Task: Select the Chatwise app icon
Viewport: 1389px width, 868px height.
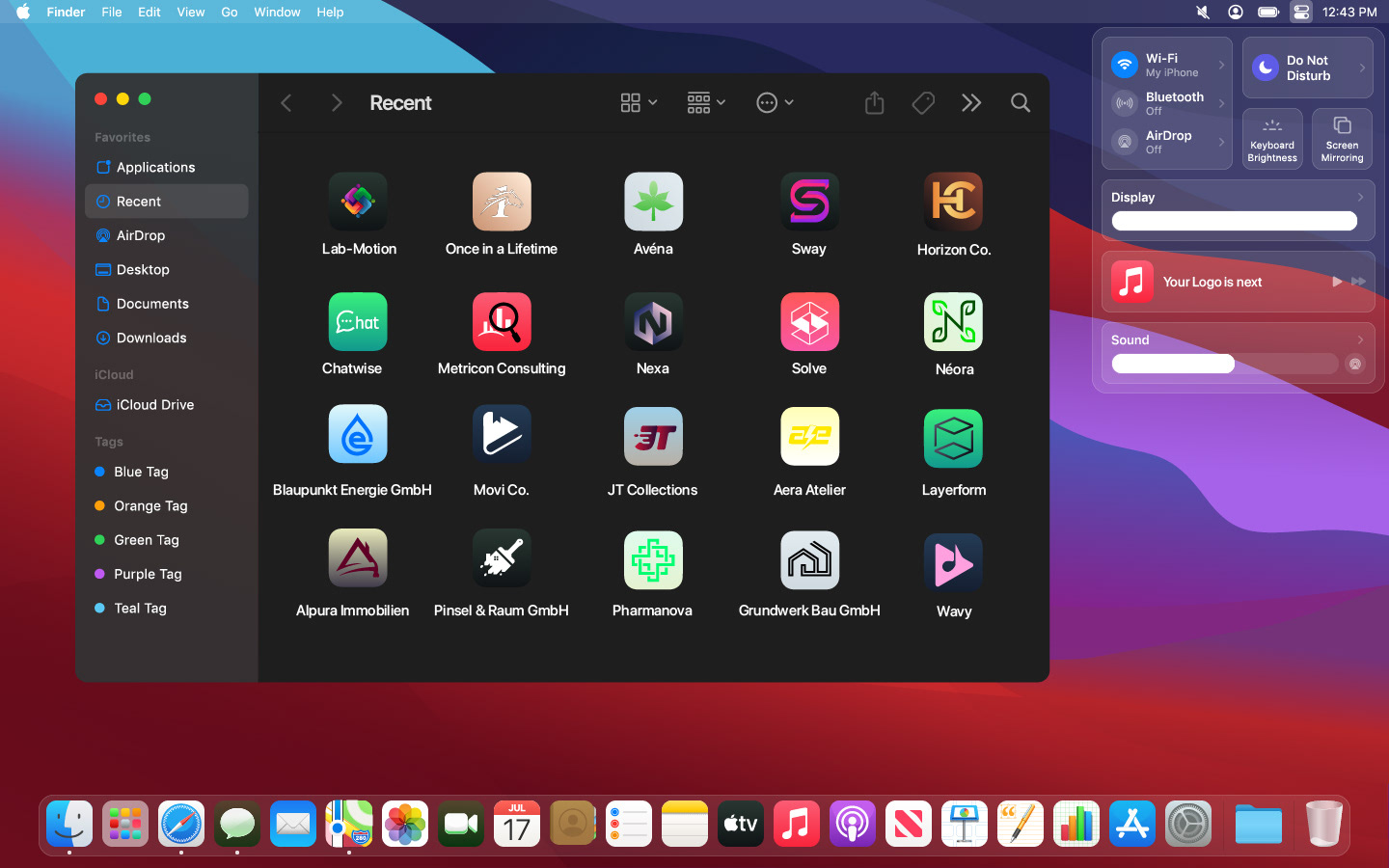Action: (358, 321)
